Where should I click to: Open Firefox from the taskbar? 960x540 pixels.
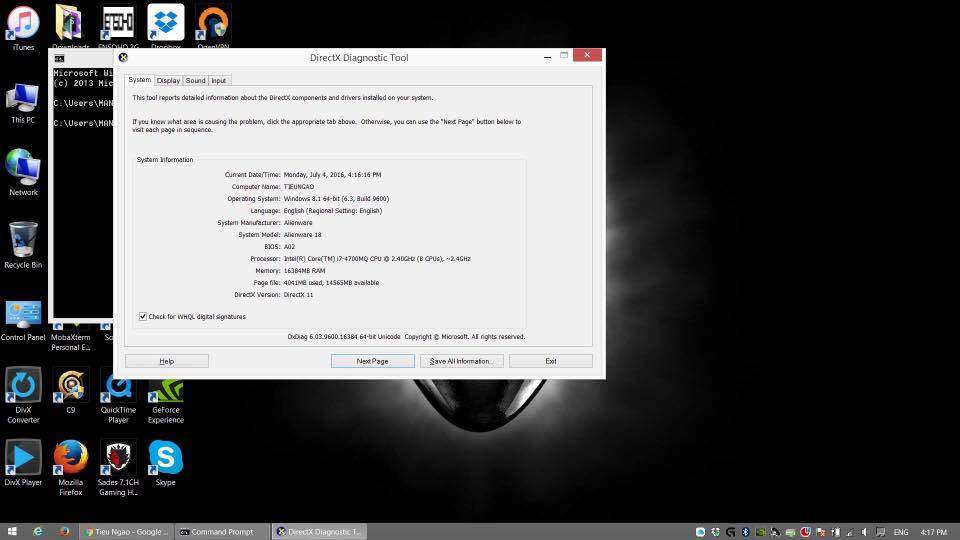64,531
